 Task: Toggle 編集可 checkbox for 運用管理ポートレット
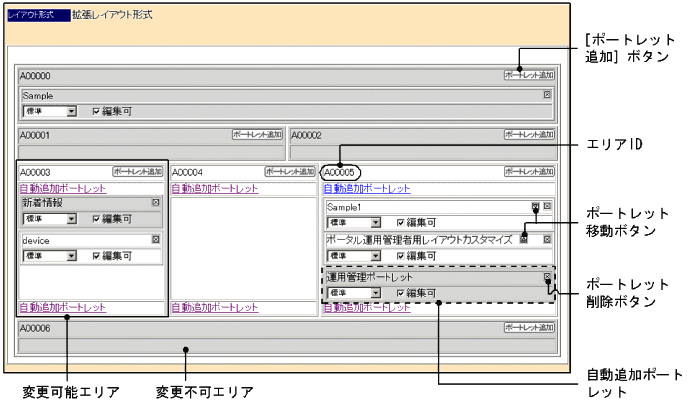click(400, 293)
